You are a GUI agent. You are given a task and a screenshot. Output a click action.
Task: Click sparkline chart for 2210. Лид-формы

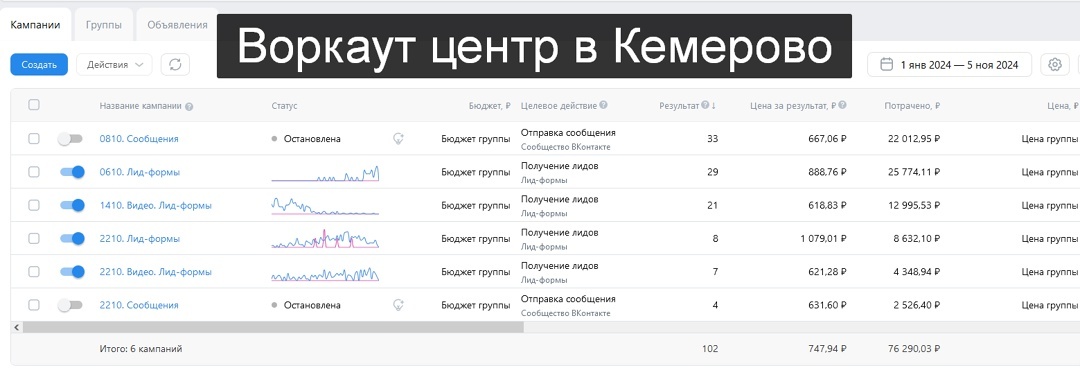[x=325, y=239]
